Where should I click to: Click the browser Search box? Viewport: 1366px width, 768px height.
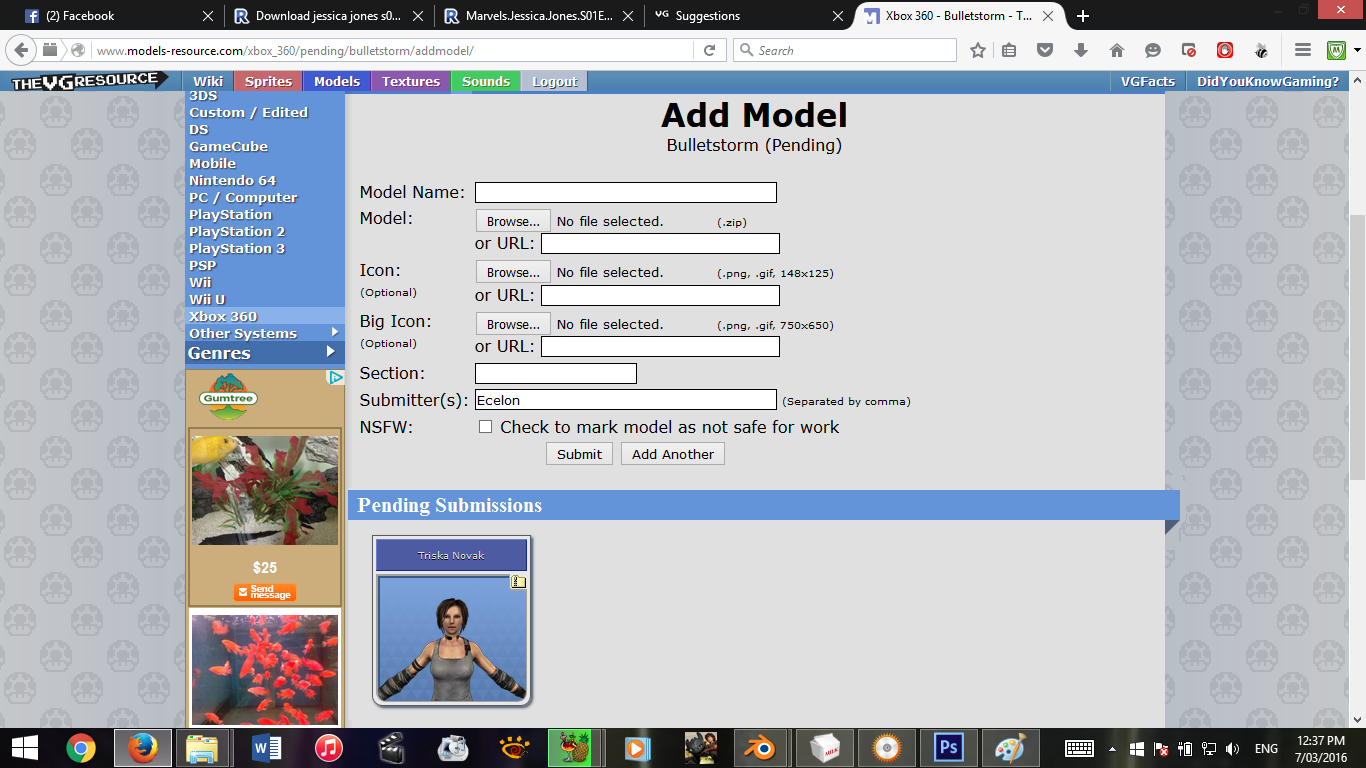point(845,50)
